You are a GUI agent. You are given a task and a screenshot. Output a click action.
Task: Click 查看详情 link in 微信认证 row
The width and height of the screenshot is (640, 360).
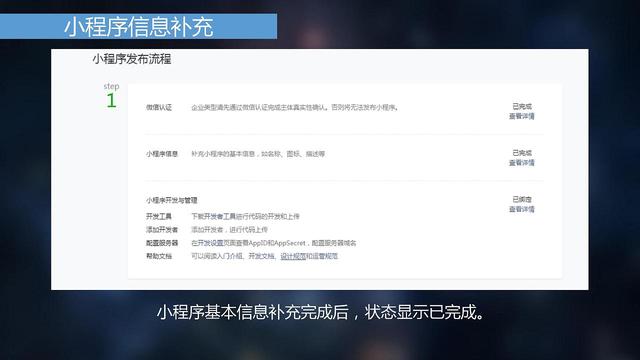coord(522,116)
